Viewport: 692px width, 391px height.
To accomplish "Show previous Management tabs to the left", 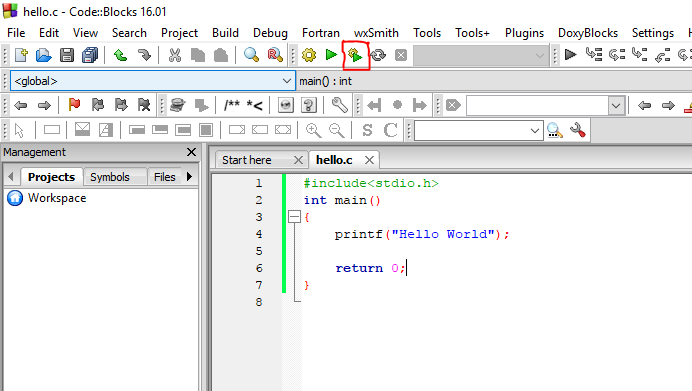I will [11, 177].
